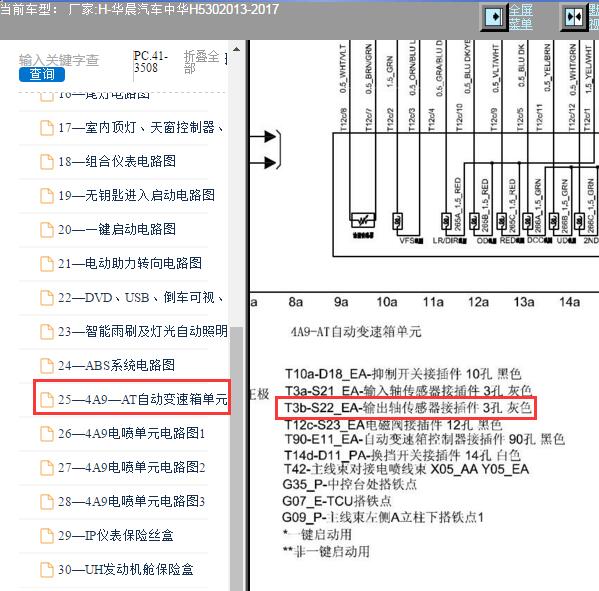Open 22—DVD、USB、倒车可视 entry

[x=141, y=297]
